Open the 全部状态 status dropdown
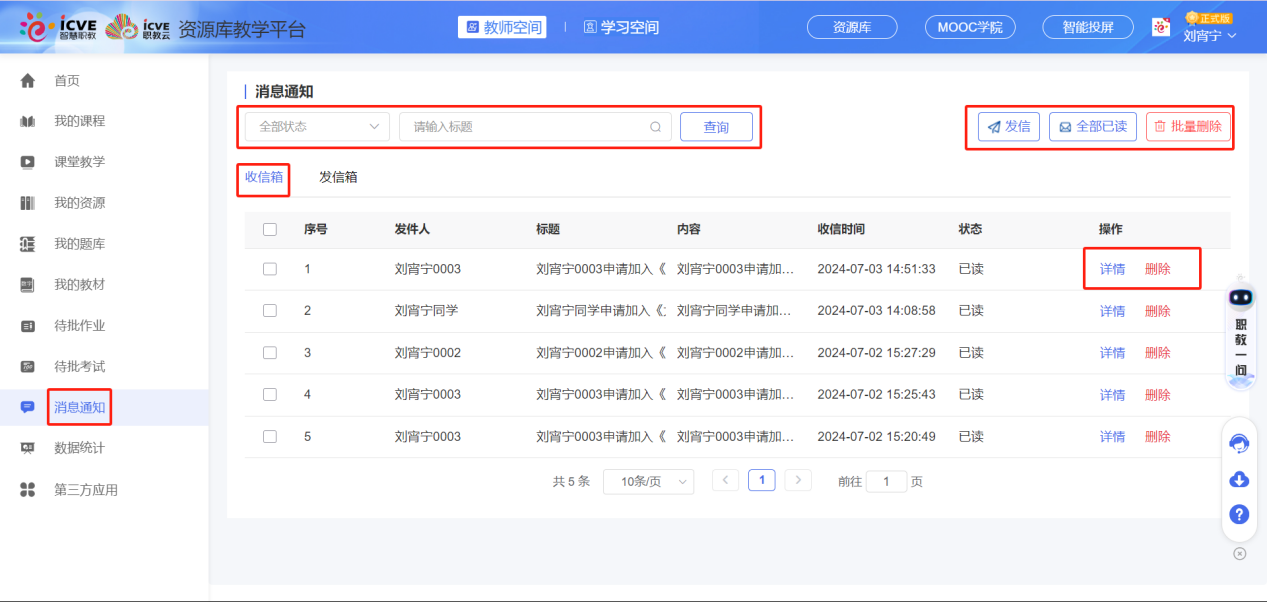 (315, 126)
